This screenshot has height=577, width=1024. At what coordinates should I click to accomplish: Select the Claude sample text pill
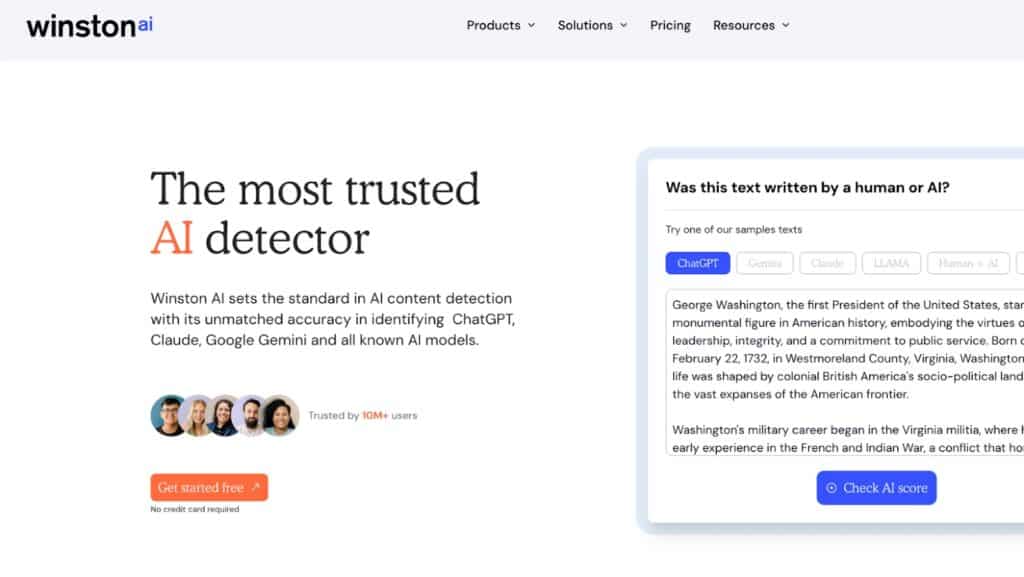click(x=827, y=263)
